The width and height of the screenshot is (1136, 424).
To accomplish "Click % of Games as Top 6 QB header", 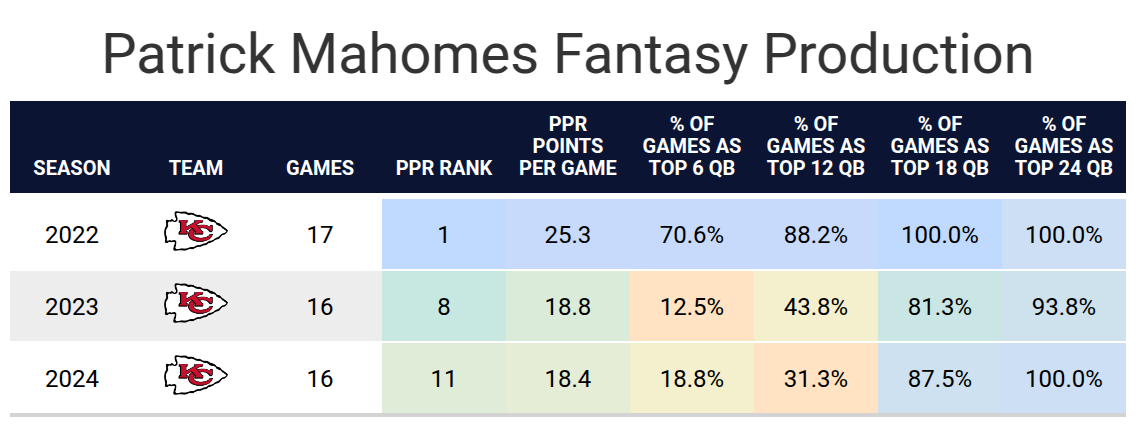I will 692,147.
